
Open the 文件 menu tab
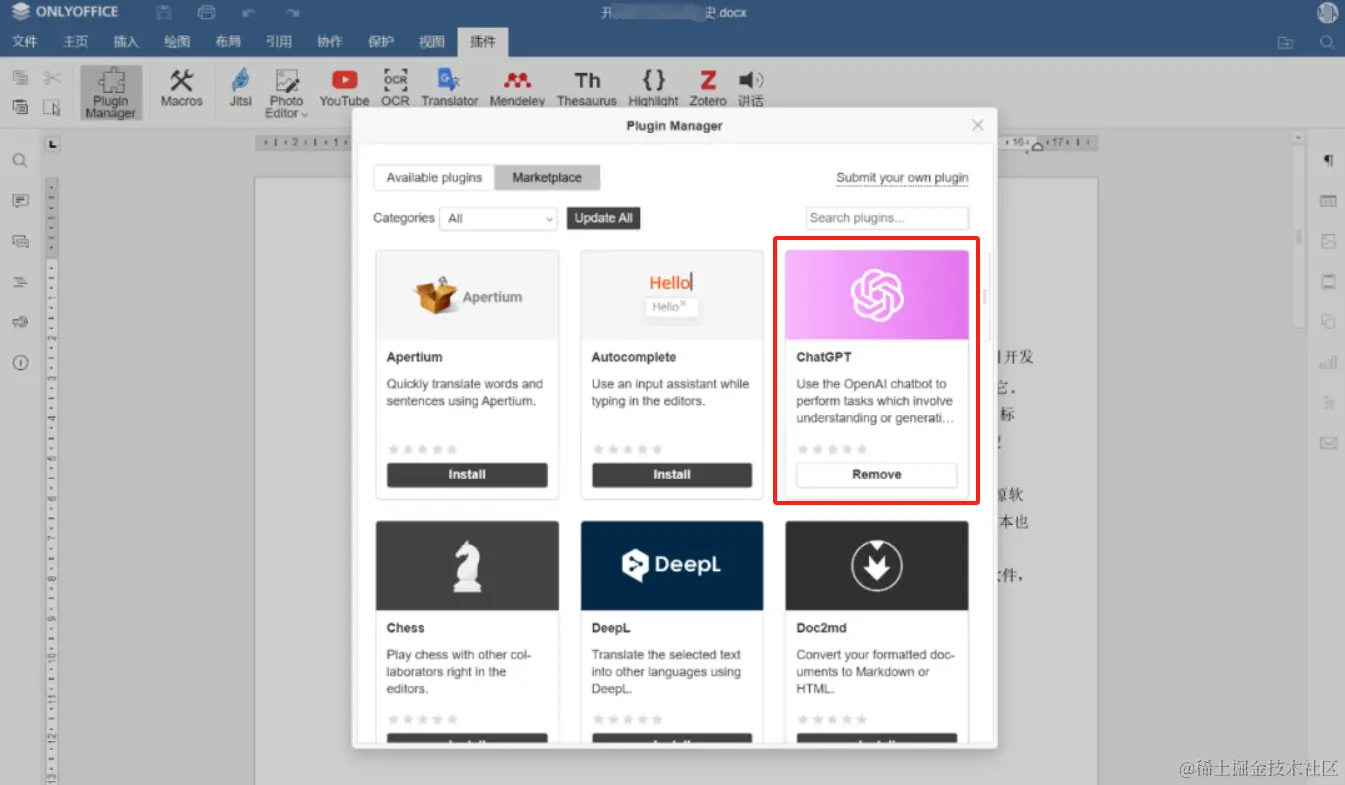point(25,42)
